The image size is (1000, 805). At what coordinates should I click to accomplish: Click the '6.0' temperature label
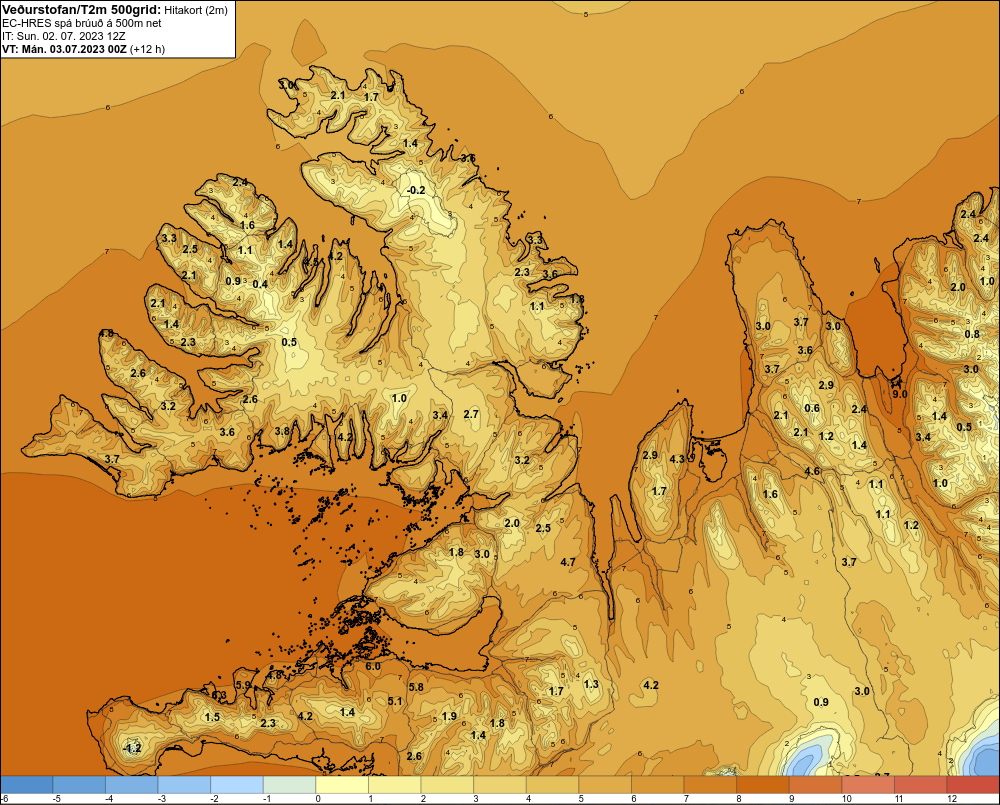click(373, 667)
